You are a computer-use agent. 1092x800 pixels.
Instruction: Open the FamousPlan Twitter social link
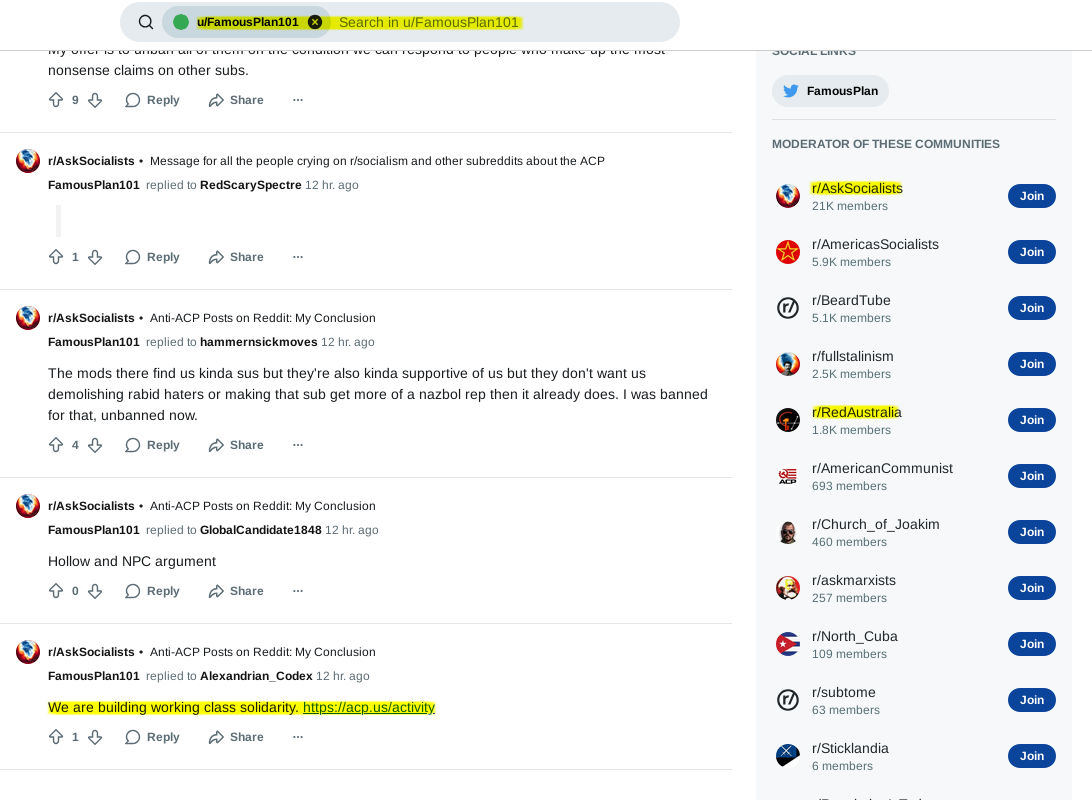830,91
